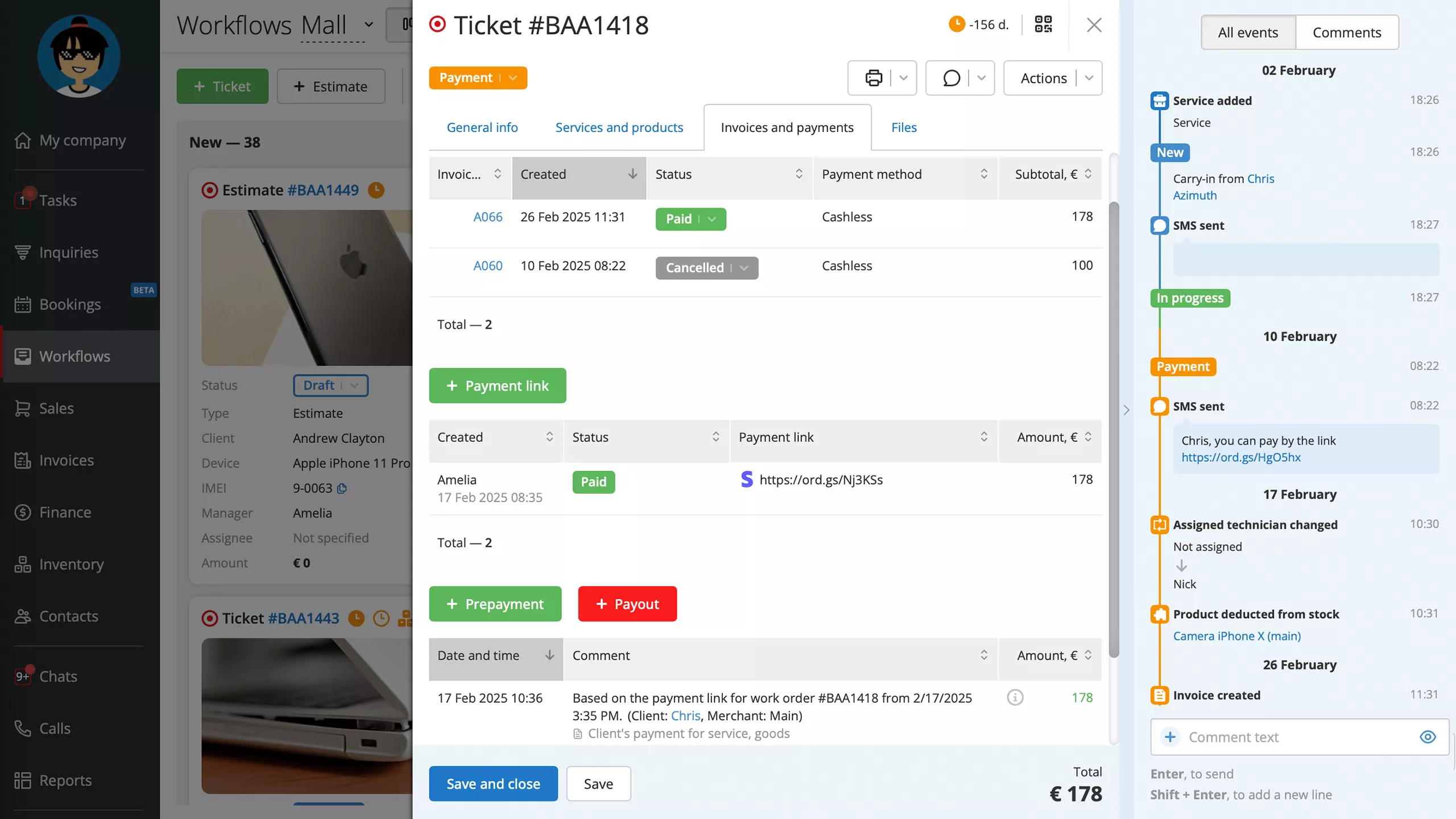Print the ticket using the printer icon
1456x819 pixels.
pos(874,77)
